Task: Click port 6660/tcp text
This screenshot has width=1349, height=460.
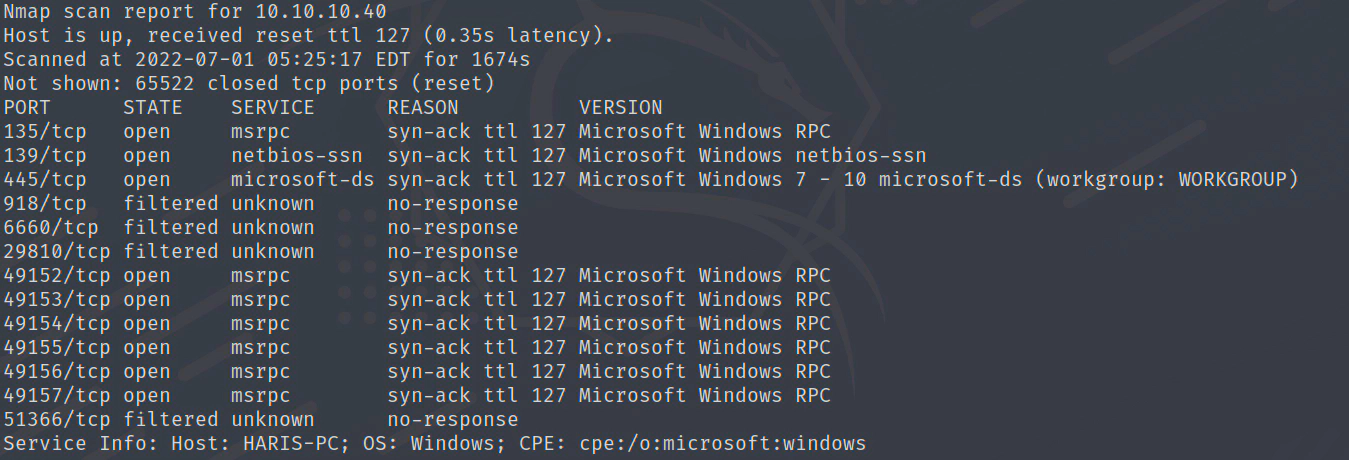Action: tap(51, 228)
